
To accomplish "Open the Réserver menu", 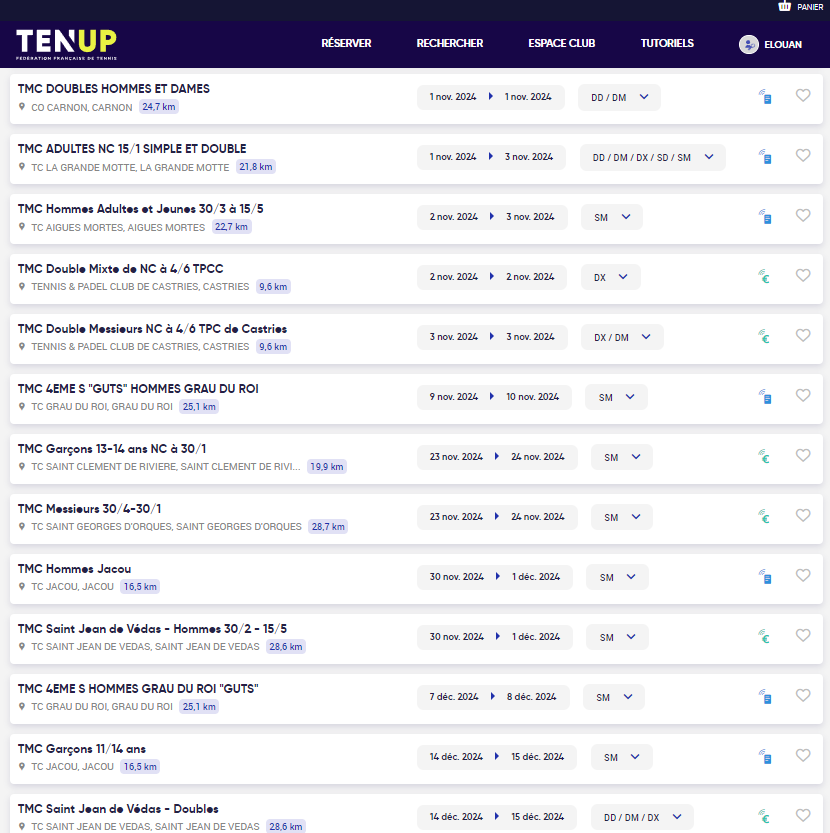I will click(346, 44).
